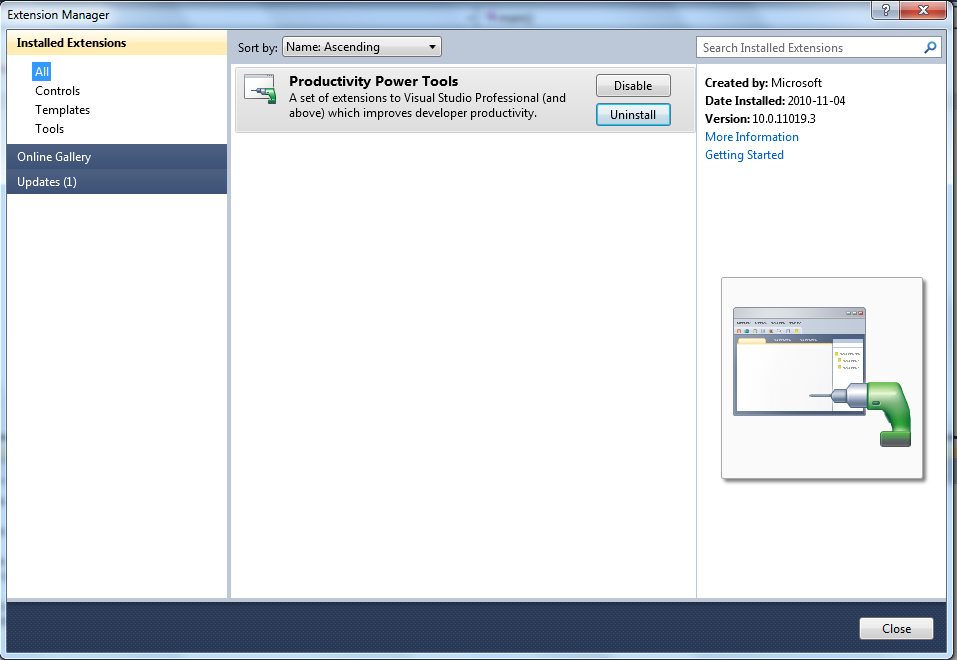The image size is (957, 660).
Task: Pick the Tools category
Action: tap(49, 129)
